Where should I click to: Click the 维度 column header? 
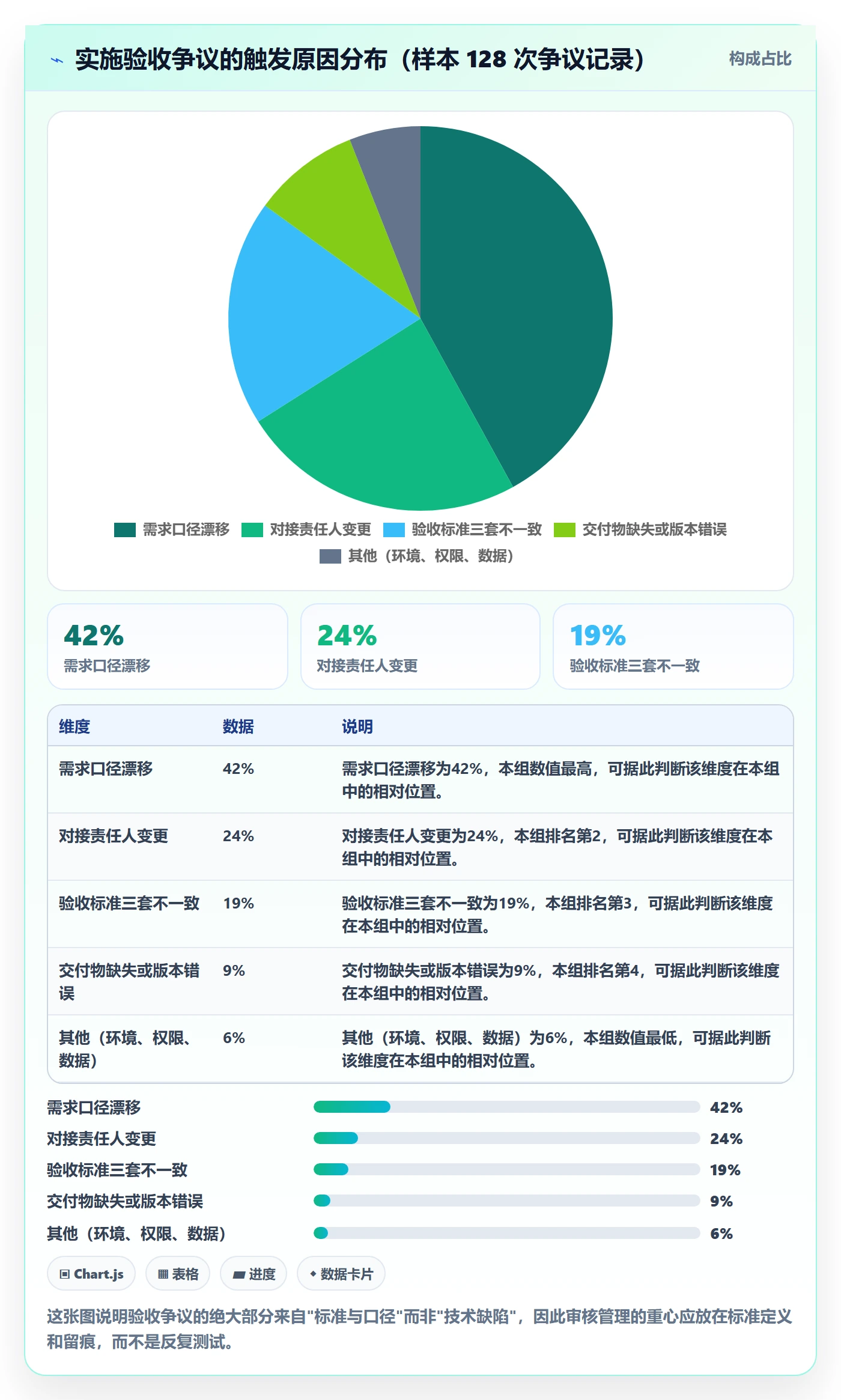(x=74, y=726)
